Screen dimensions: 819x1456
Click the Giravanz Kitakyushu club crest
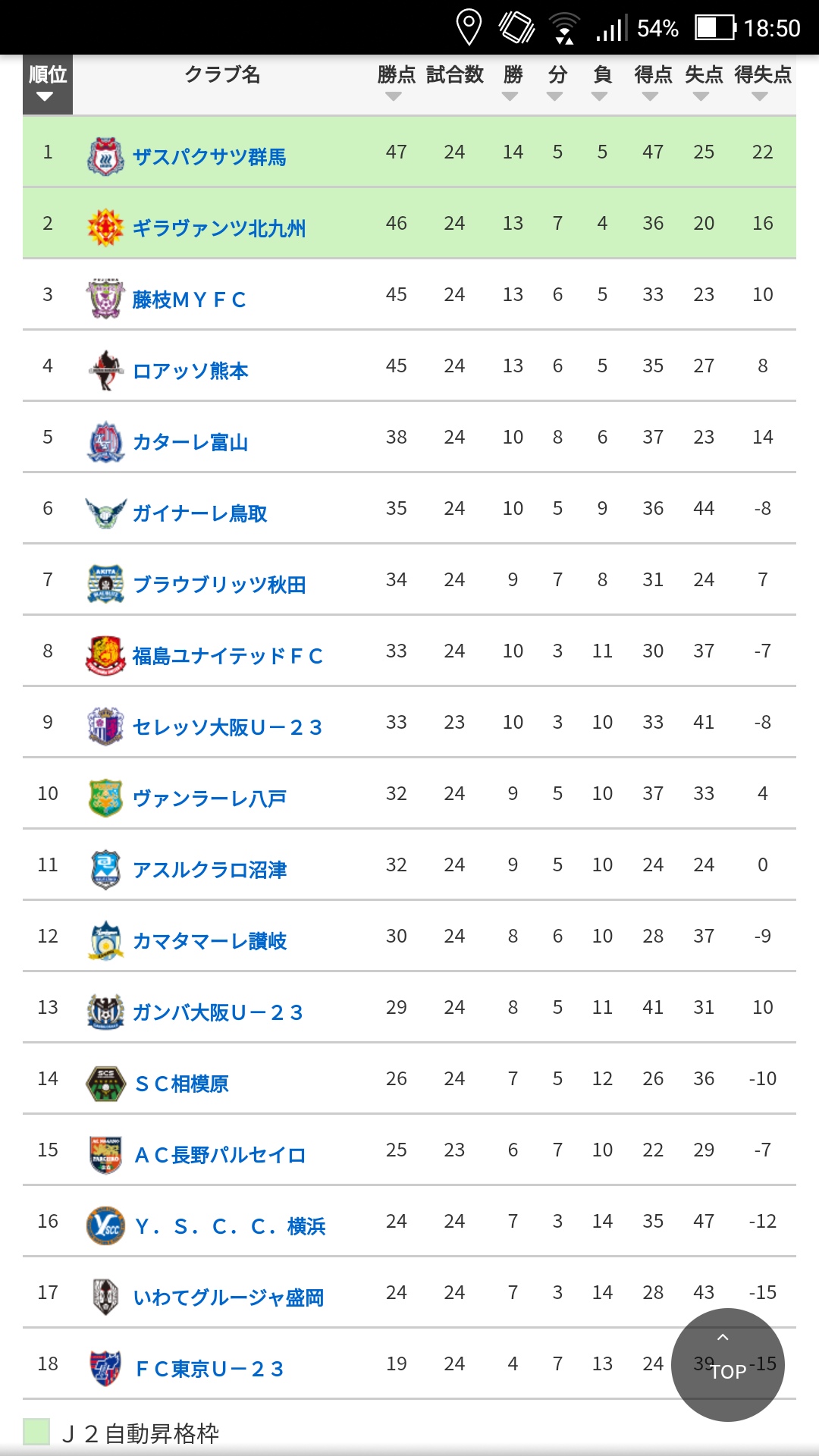pyautogui.click(x=105, y=227)
